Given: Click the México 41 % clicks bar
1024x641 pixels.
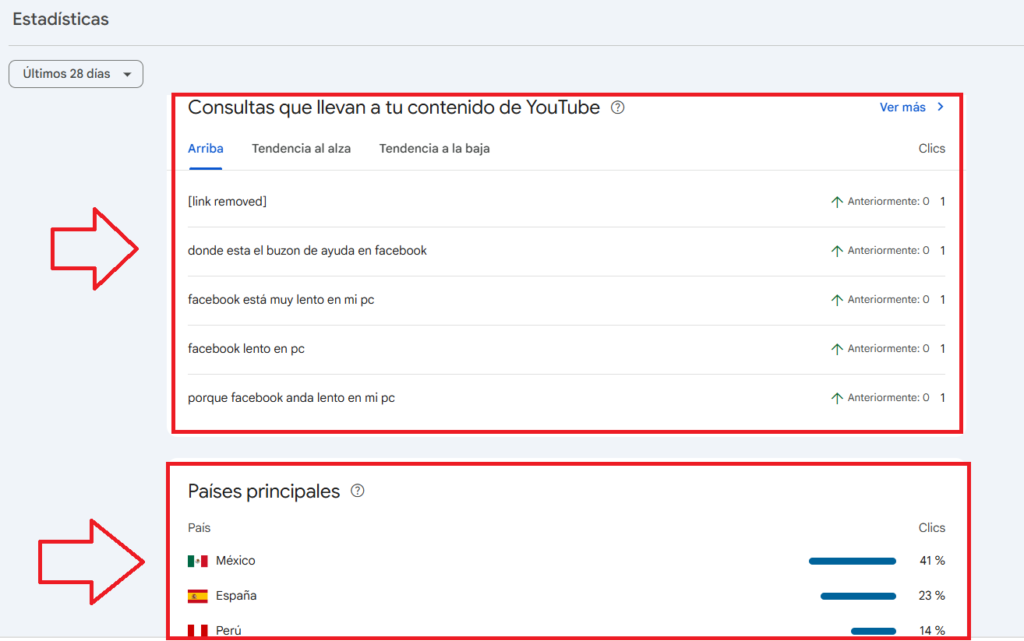Looking at the screenshot, I should click(852, 561).
